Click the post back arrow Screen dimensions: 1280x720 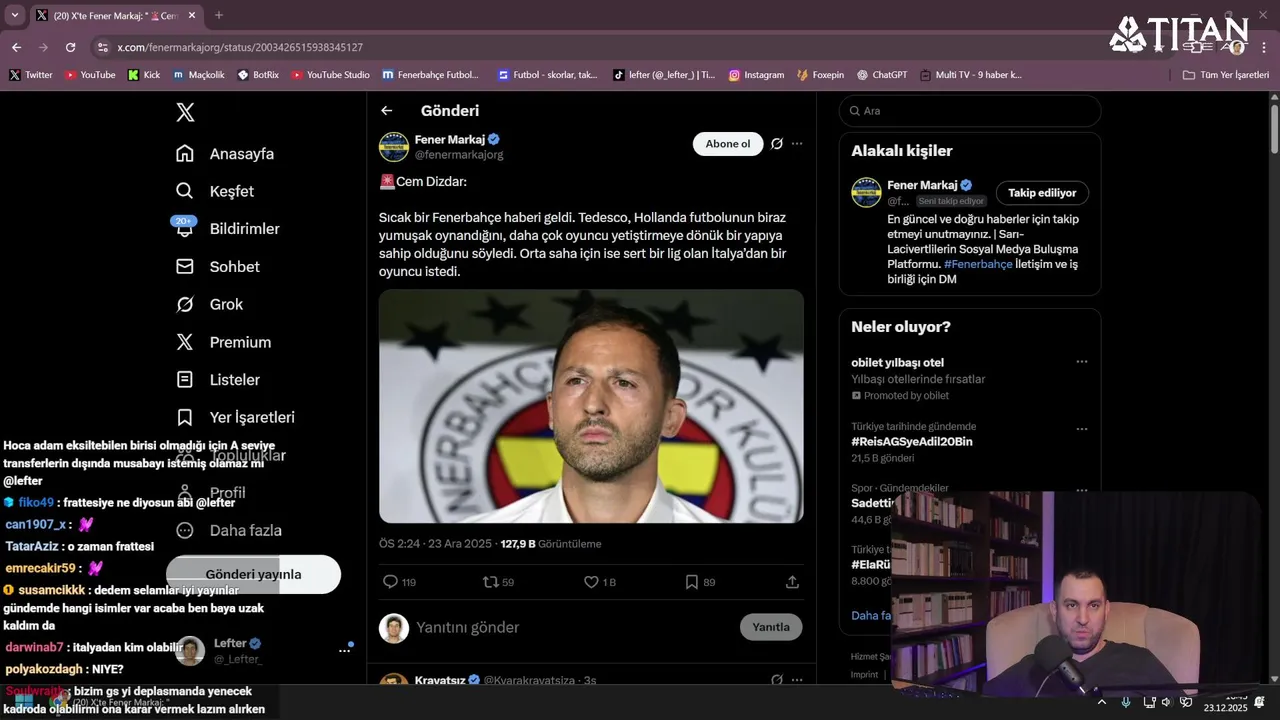tap(387, 111)
